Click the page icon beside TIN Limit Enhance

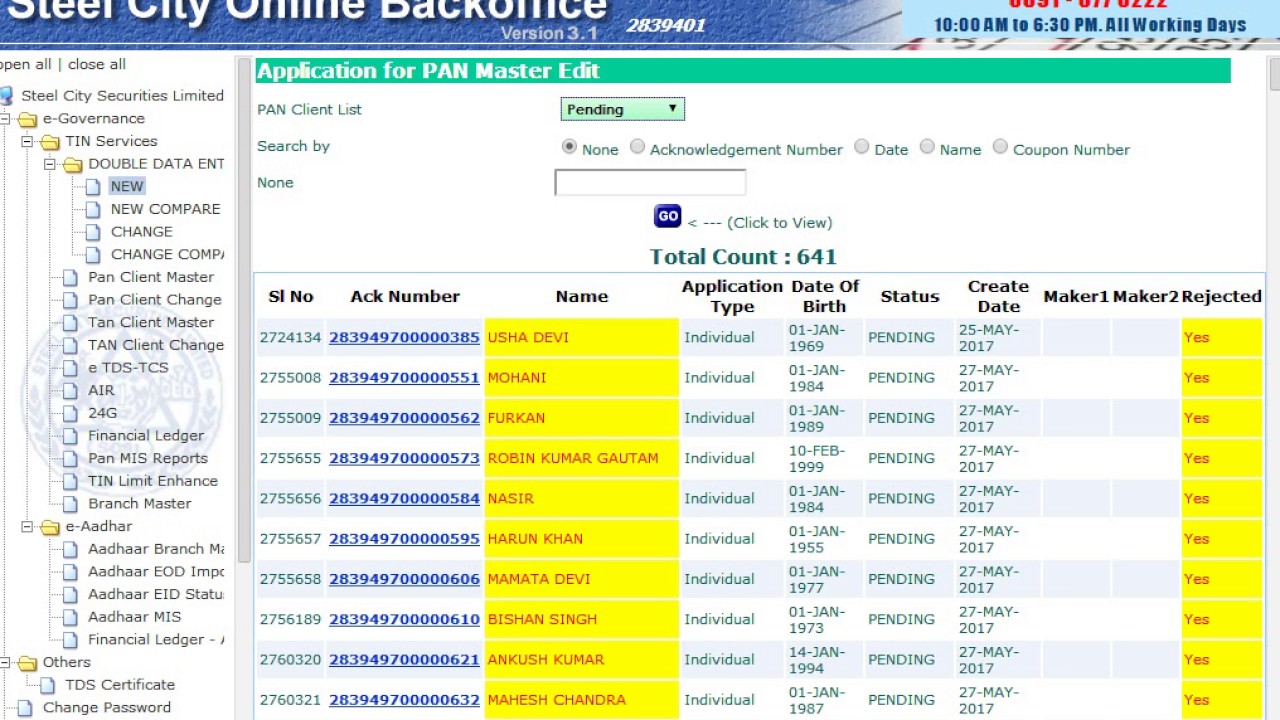coord(70,480)
